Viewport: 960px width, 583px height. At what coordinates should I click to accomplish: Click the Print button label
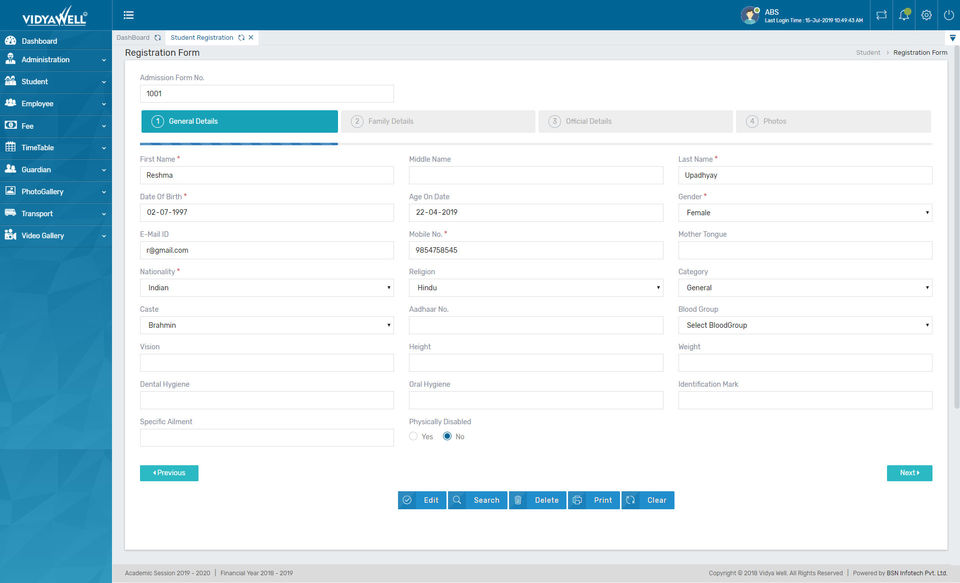[603, 500]
